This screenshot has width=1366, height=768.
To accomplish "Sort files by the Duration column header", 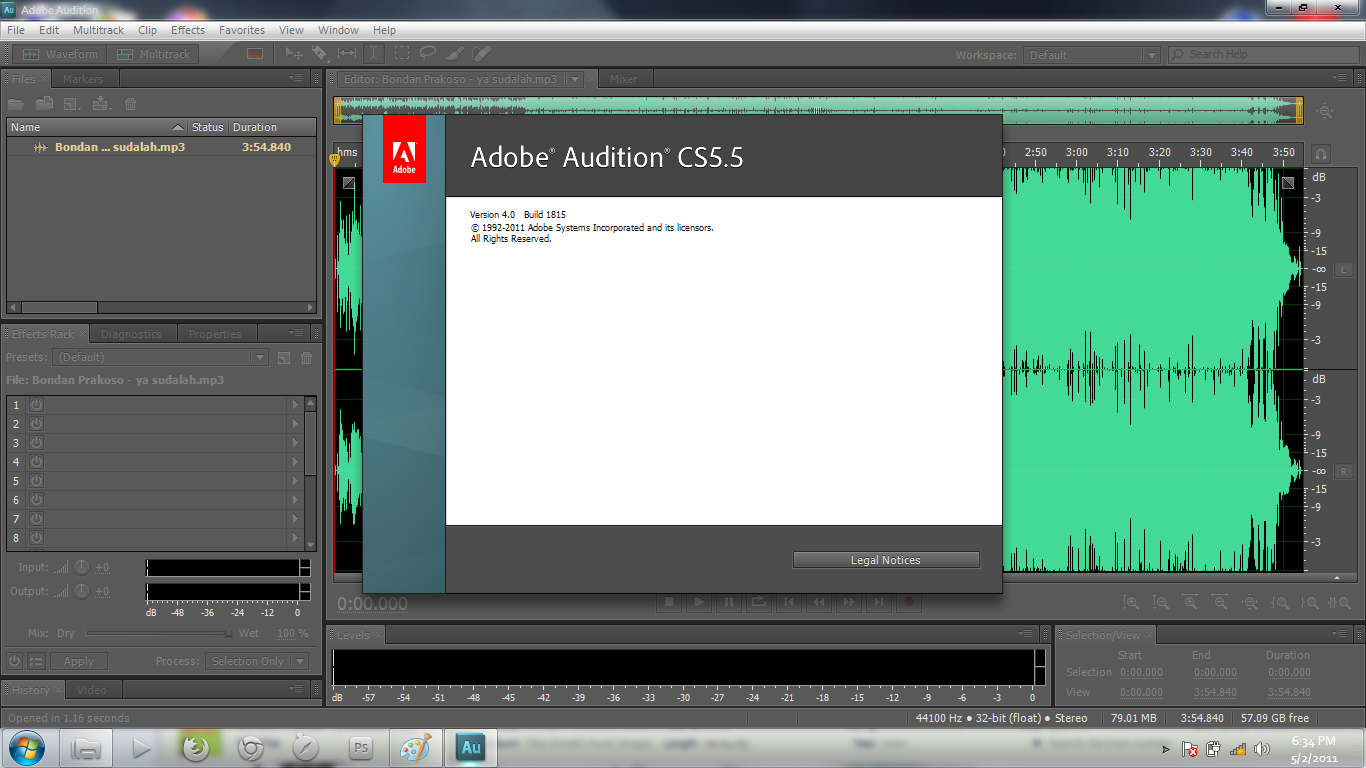I will click(272, 127).
